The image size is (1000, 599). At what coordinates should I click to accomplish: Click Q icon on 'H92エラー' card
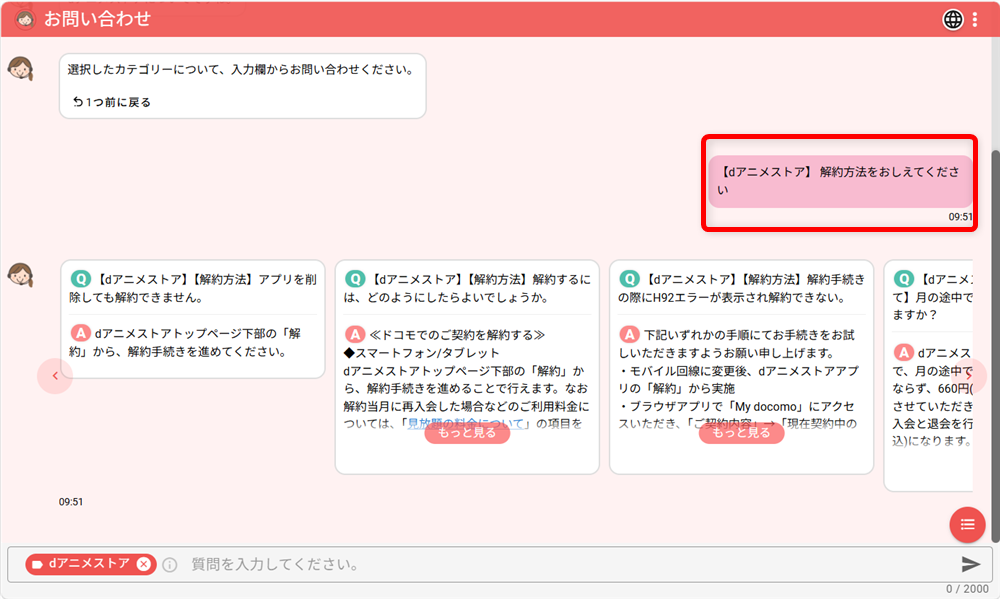(x=629, y=279)
